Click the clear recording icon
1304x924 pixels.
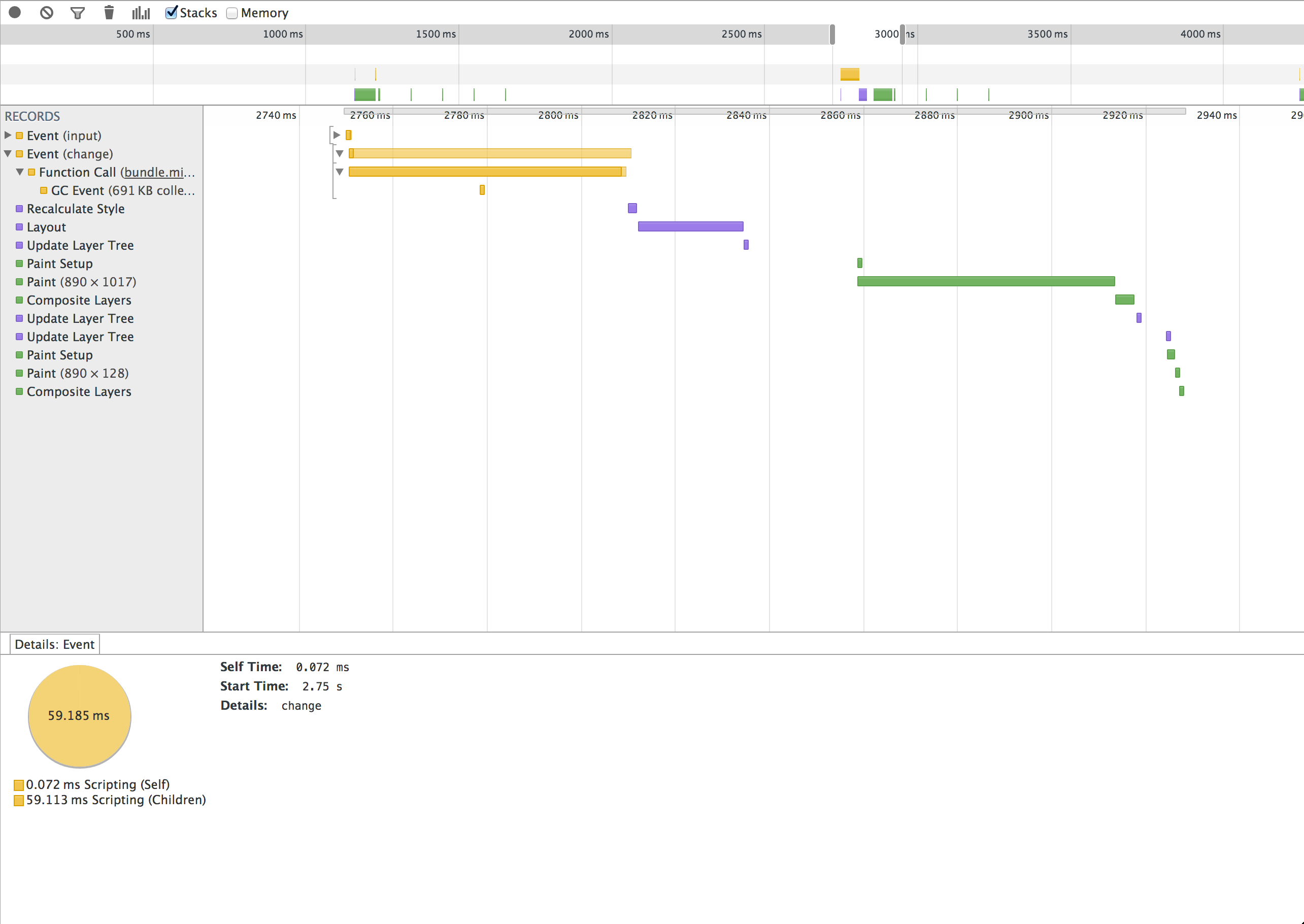[47, 13]
